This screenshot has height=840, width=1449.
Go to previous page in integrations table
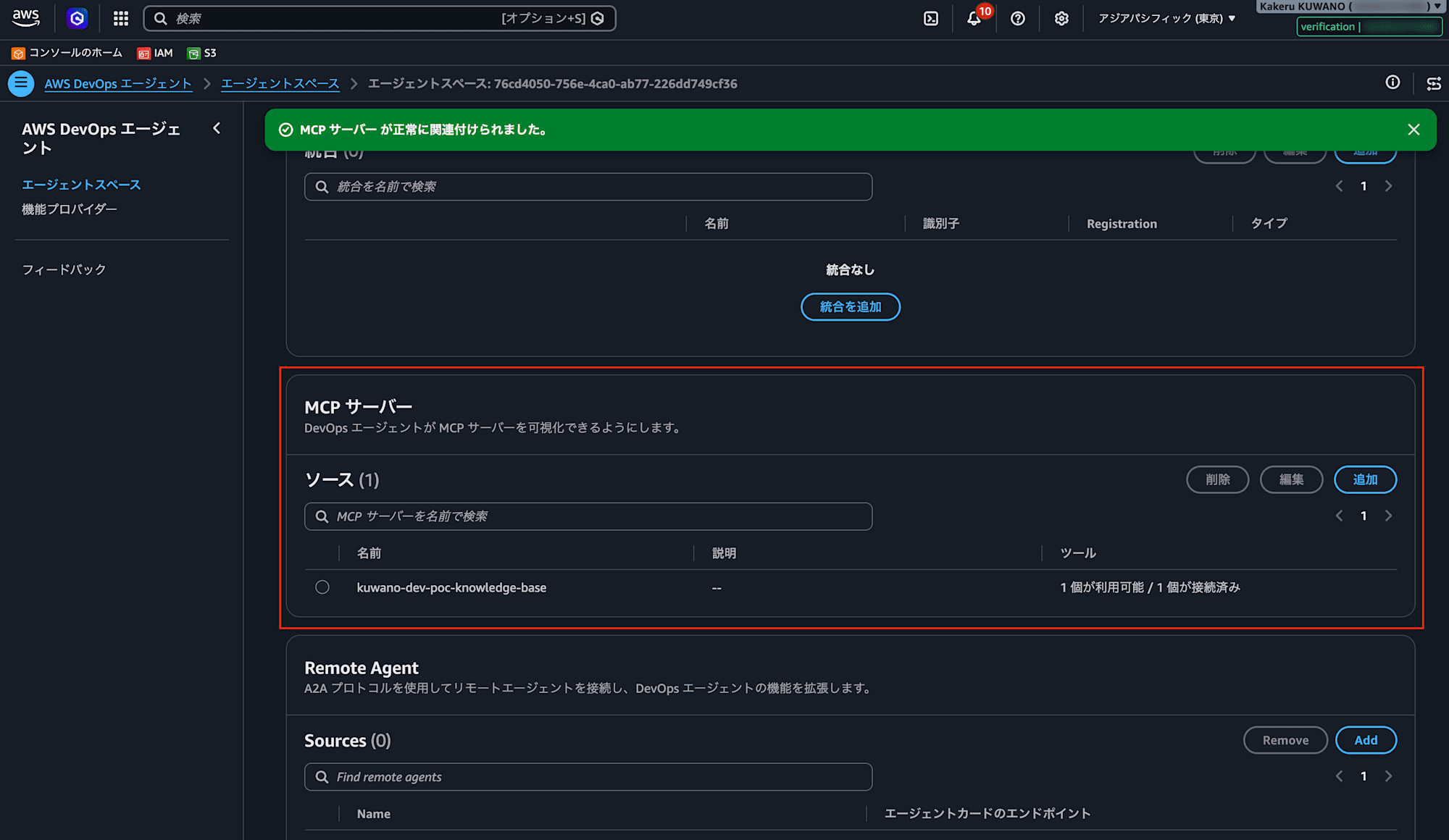click(1339, 186)
